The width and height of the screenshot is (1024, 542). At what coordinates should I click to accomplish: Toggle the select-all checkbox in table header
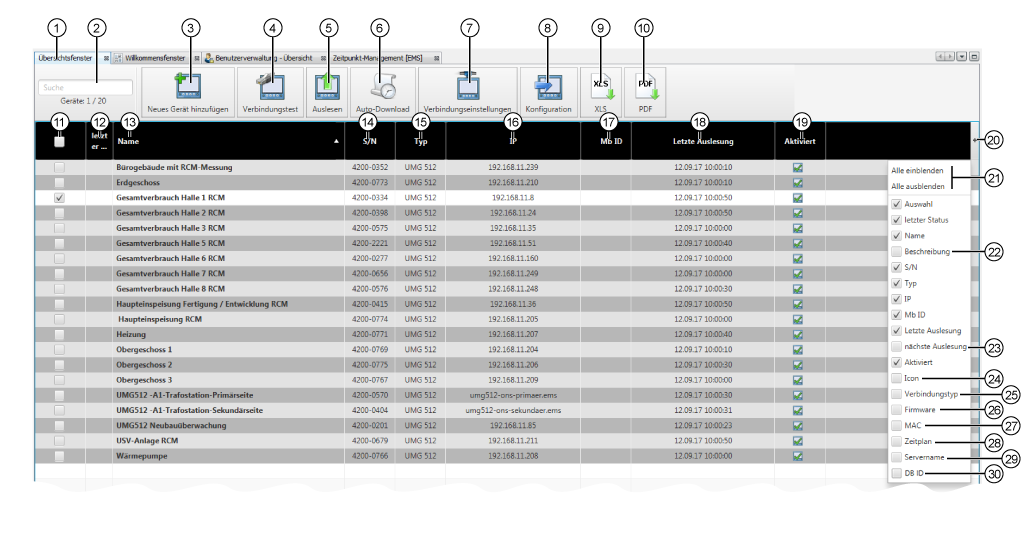coord(60,143)
